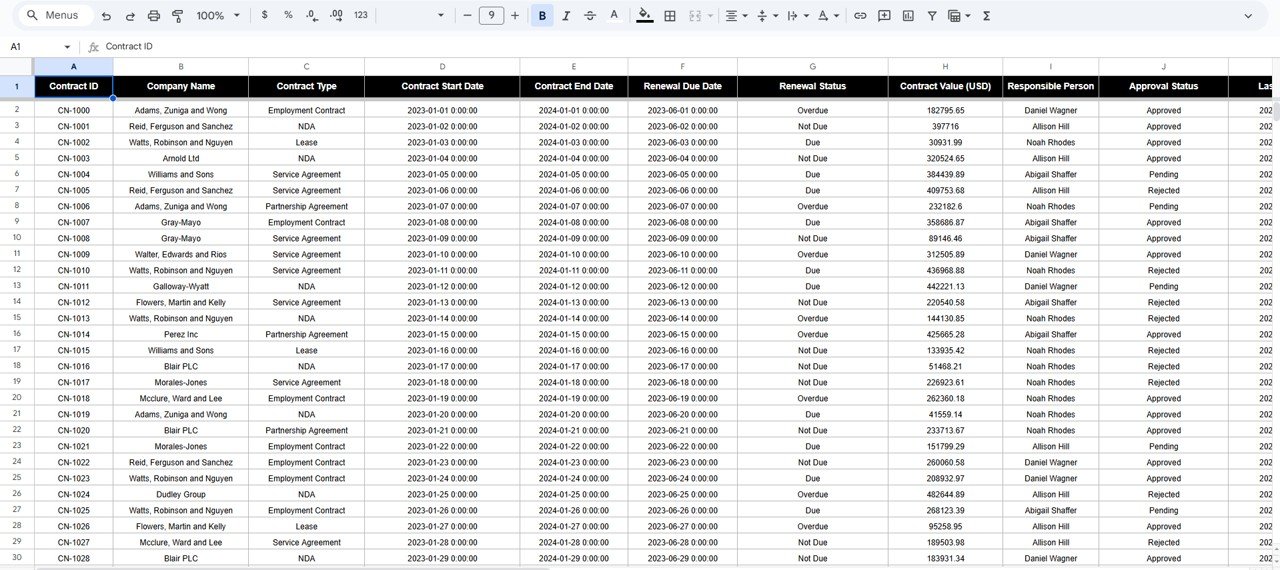Reduce font size with minus button

tap(467, 16)
